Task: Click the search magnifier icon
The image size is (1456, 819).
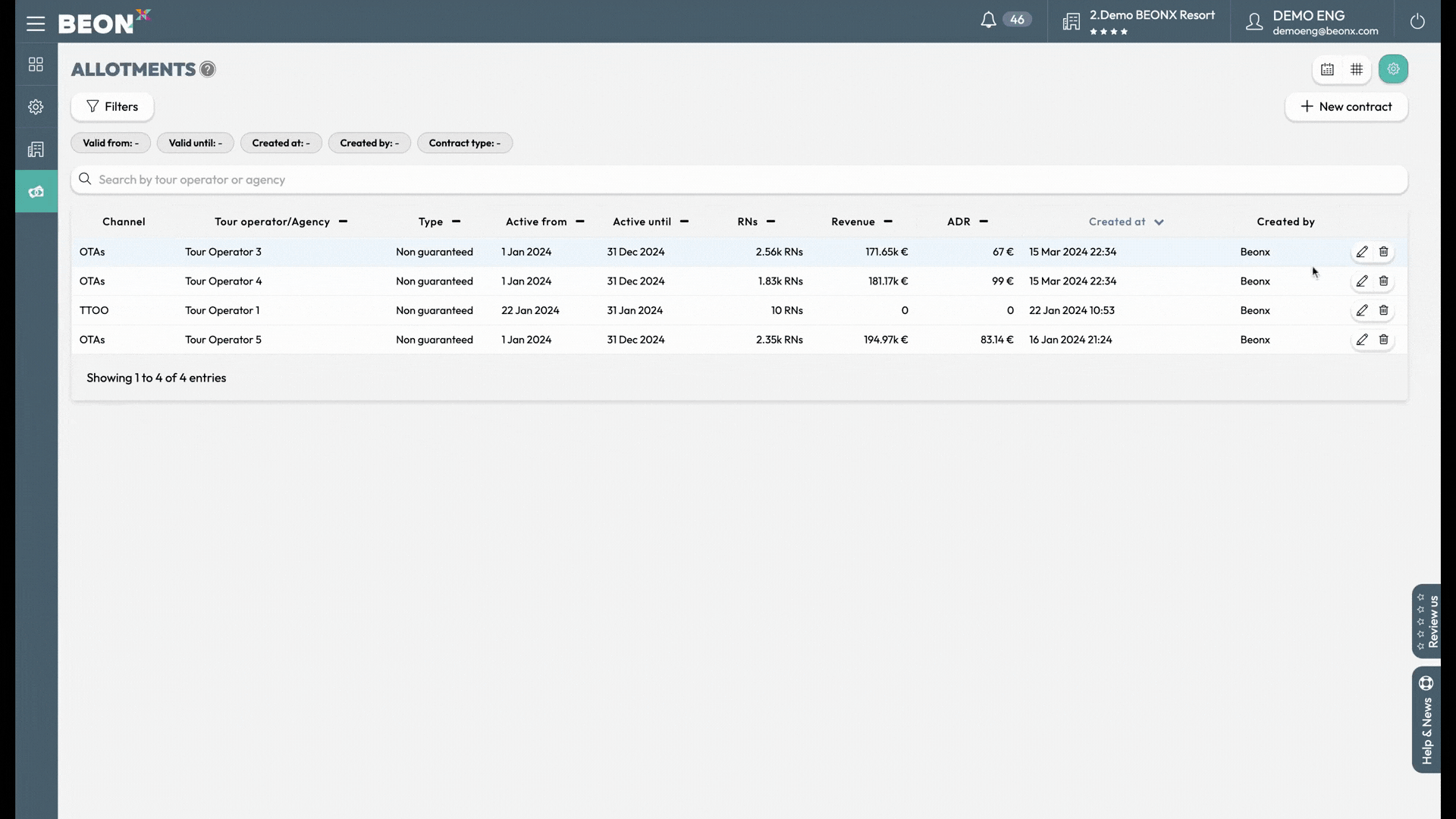Action: tap(85, 179)
